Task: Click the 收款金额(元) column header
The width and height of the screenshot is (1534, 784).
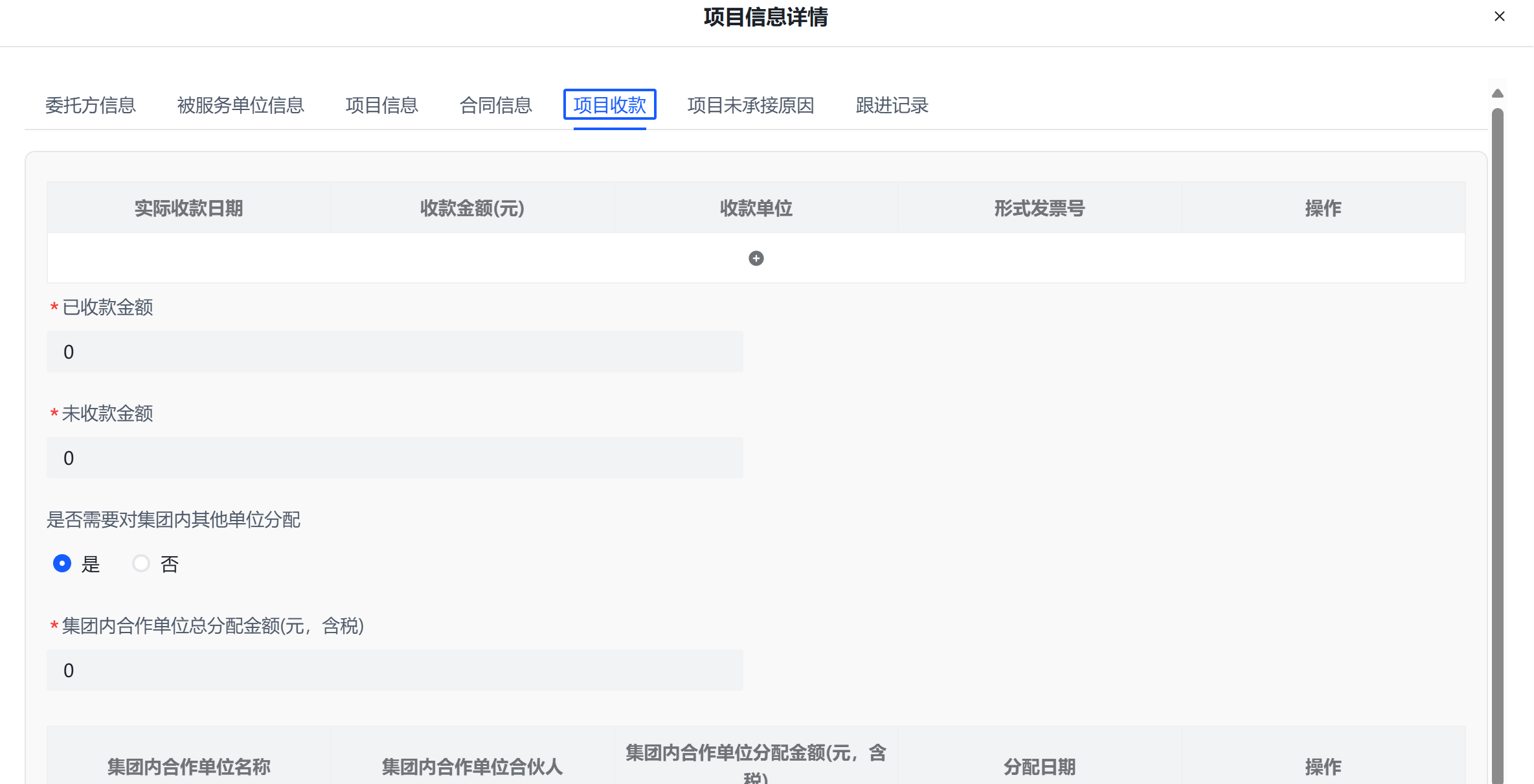Action: [x=472, y=208]
